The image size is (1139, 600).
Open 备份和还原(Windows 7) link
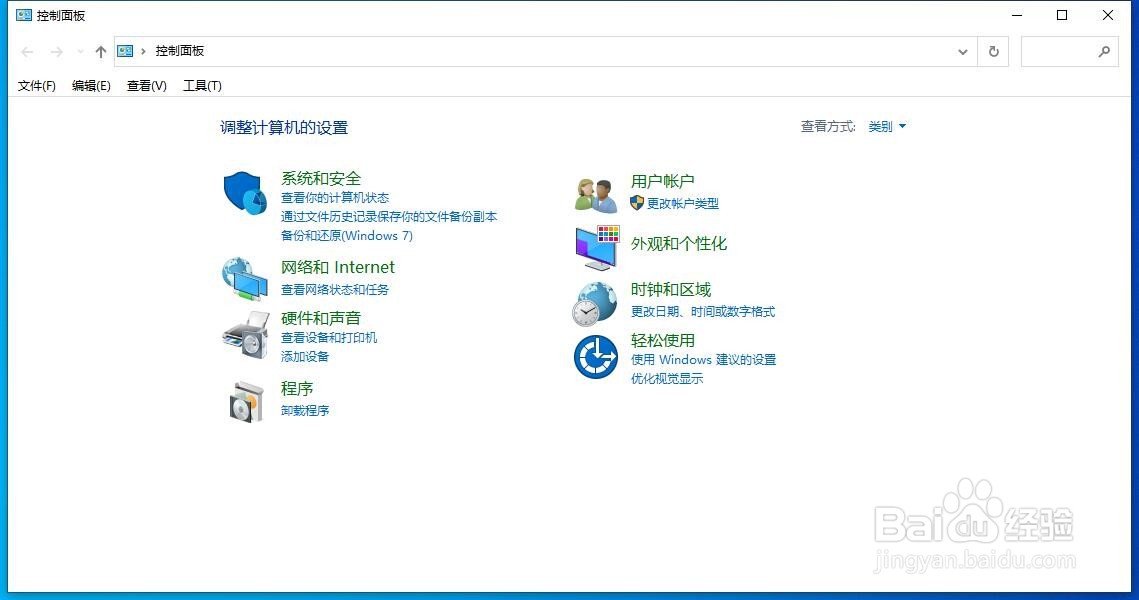(347, 235)
